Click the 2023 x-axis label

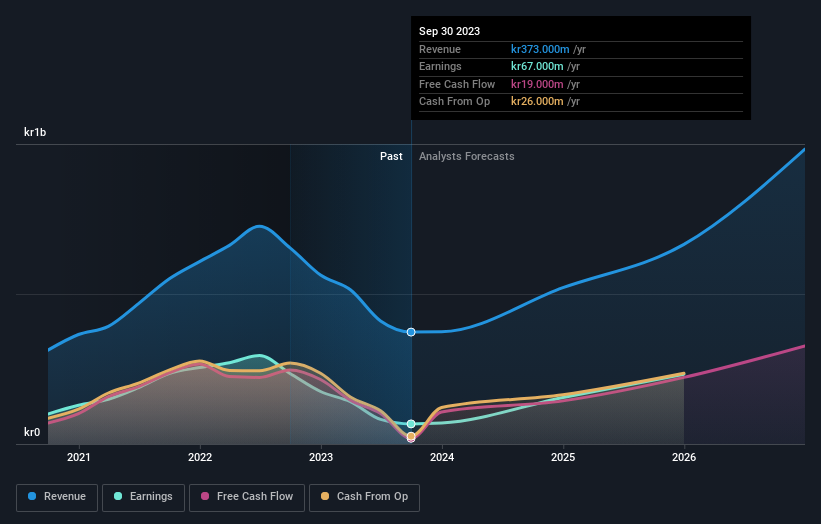[x=321, y=458]
